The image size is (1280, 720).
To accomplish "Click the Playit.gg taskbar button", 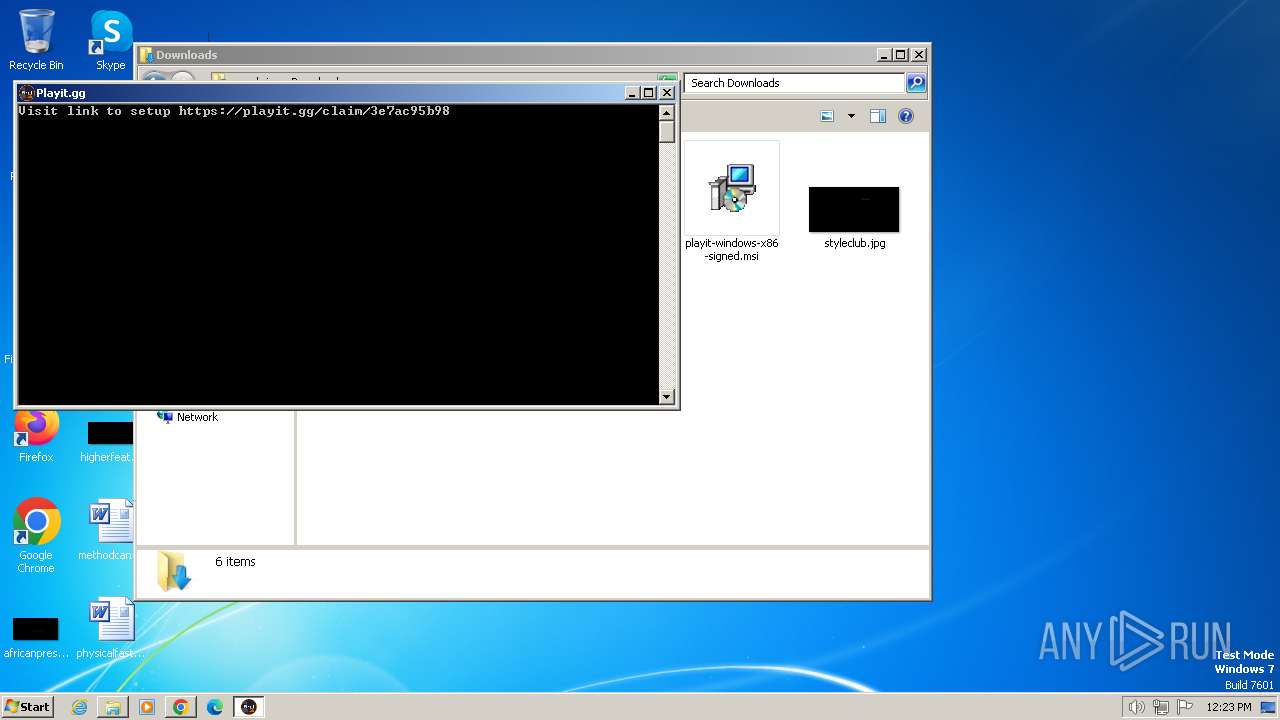I will [249, 707].
